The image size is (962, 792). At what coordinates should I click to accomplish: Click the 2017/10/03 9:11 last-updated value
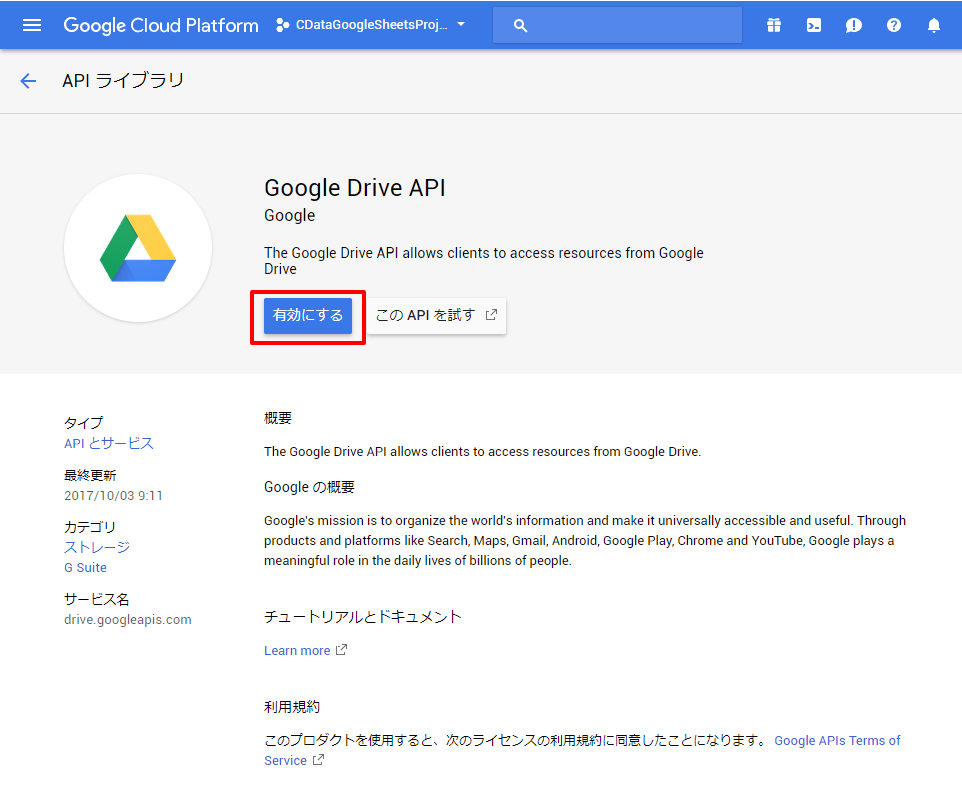(114, 496)
